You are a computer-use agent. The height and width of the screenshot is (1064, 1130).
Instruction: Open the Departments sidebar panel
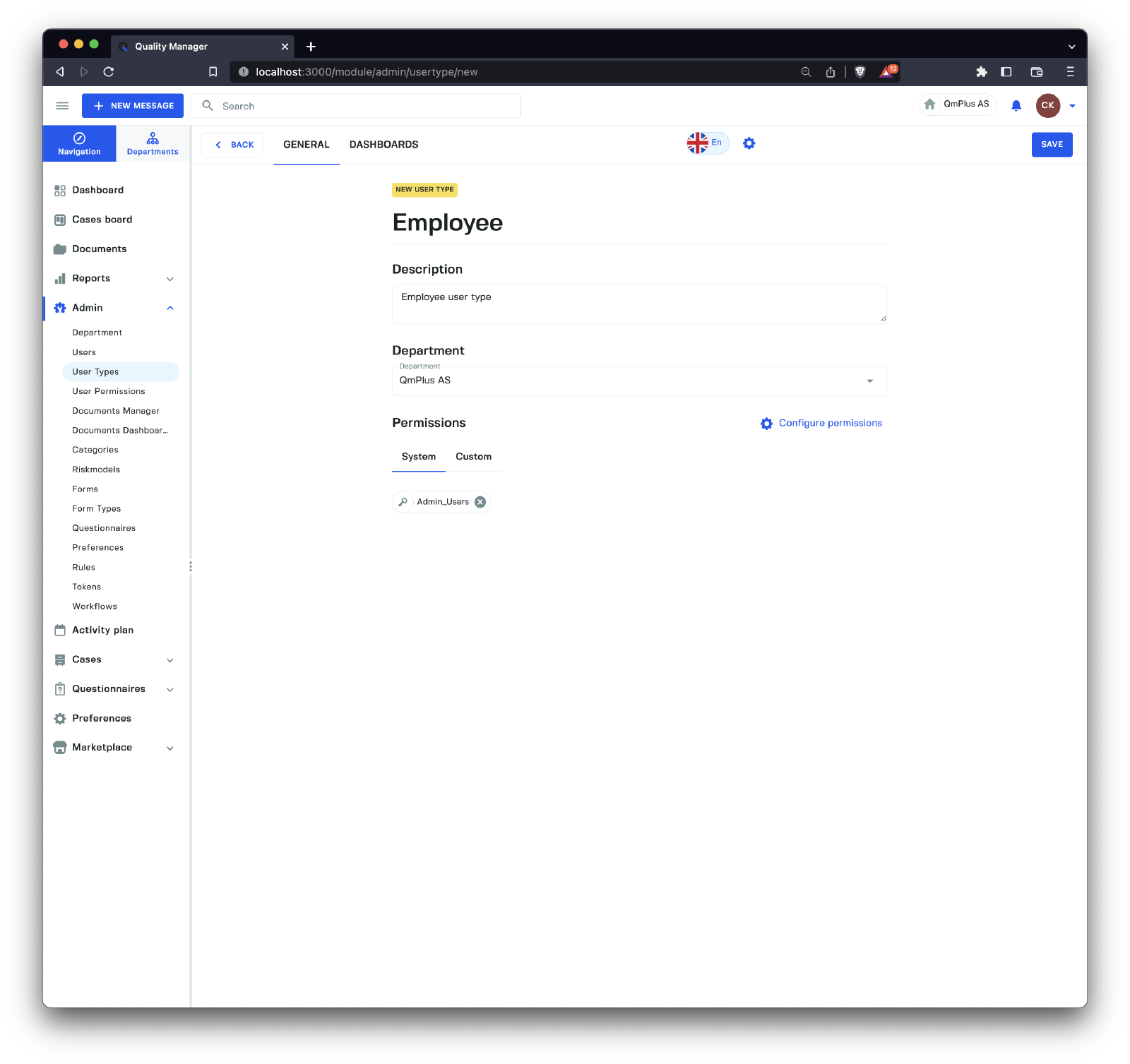(x=153, y=143)
